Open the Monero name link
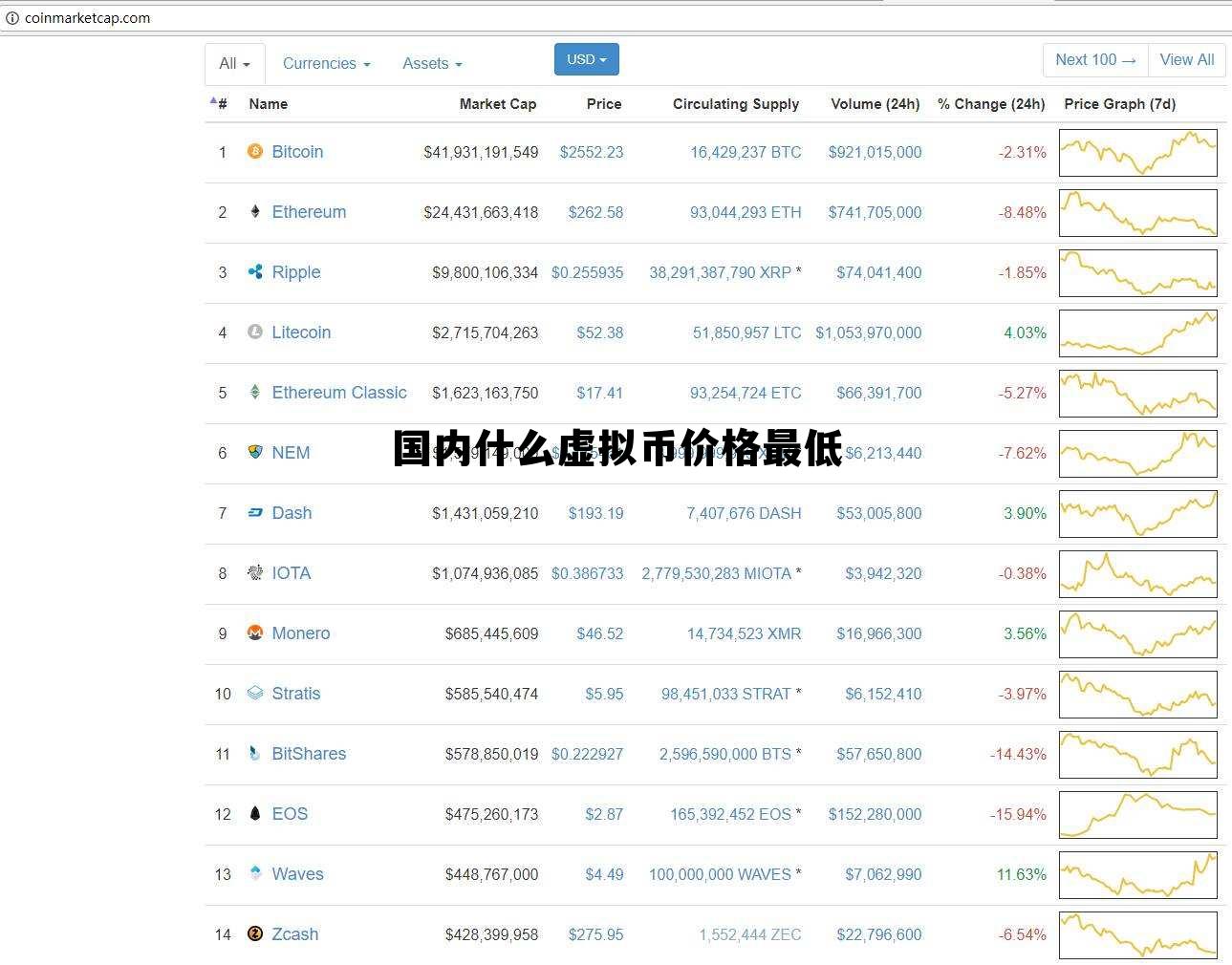Viewport: 1232px width, 965px height. [300, 633]
